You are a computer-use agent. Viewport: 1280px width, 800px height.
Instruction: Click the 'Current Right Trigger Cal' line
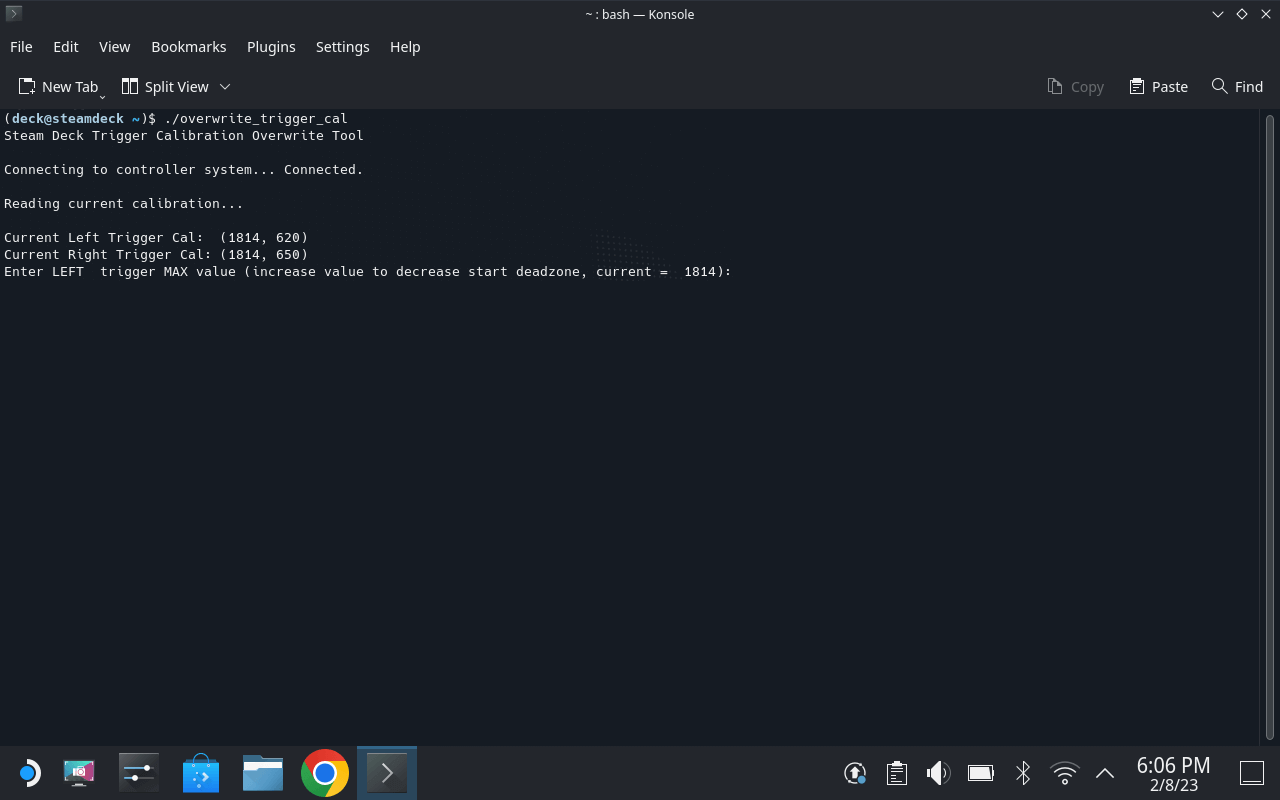point(156,254)
